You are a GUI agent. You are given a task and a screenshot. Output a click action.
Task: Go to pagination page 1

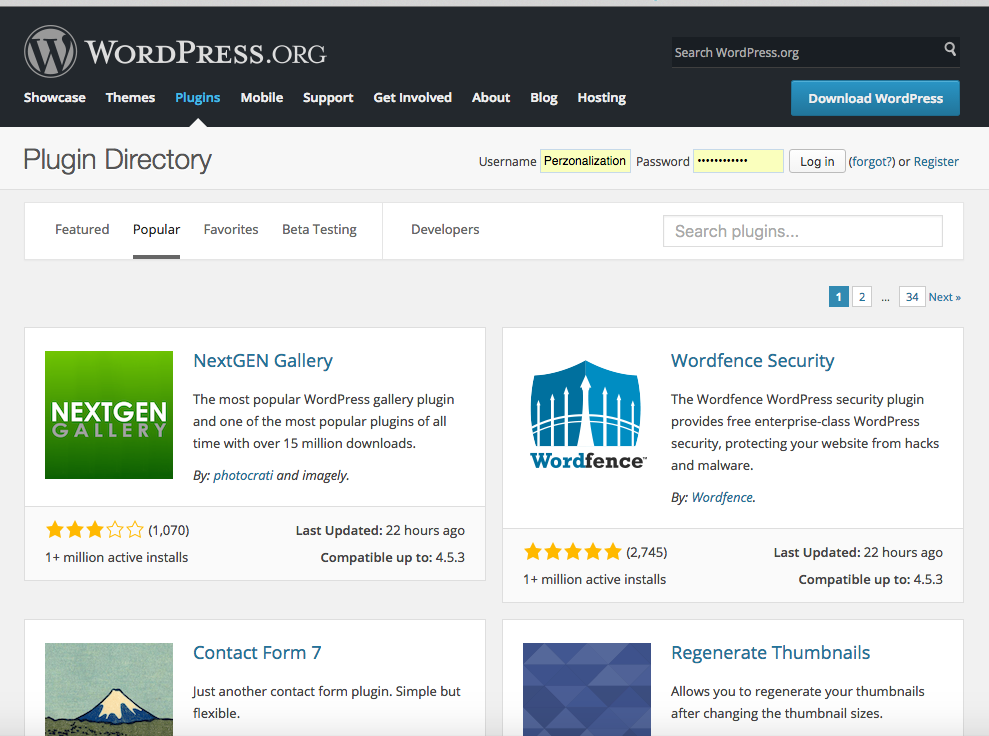tap(838, 297)
